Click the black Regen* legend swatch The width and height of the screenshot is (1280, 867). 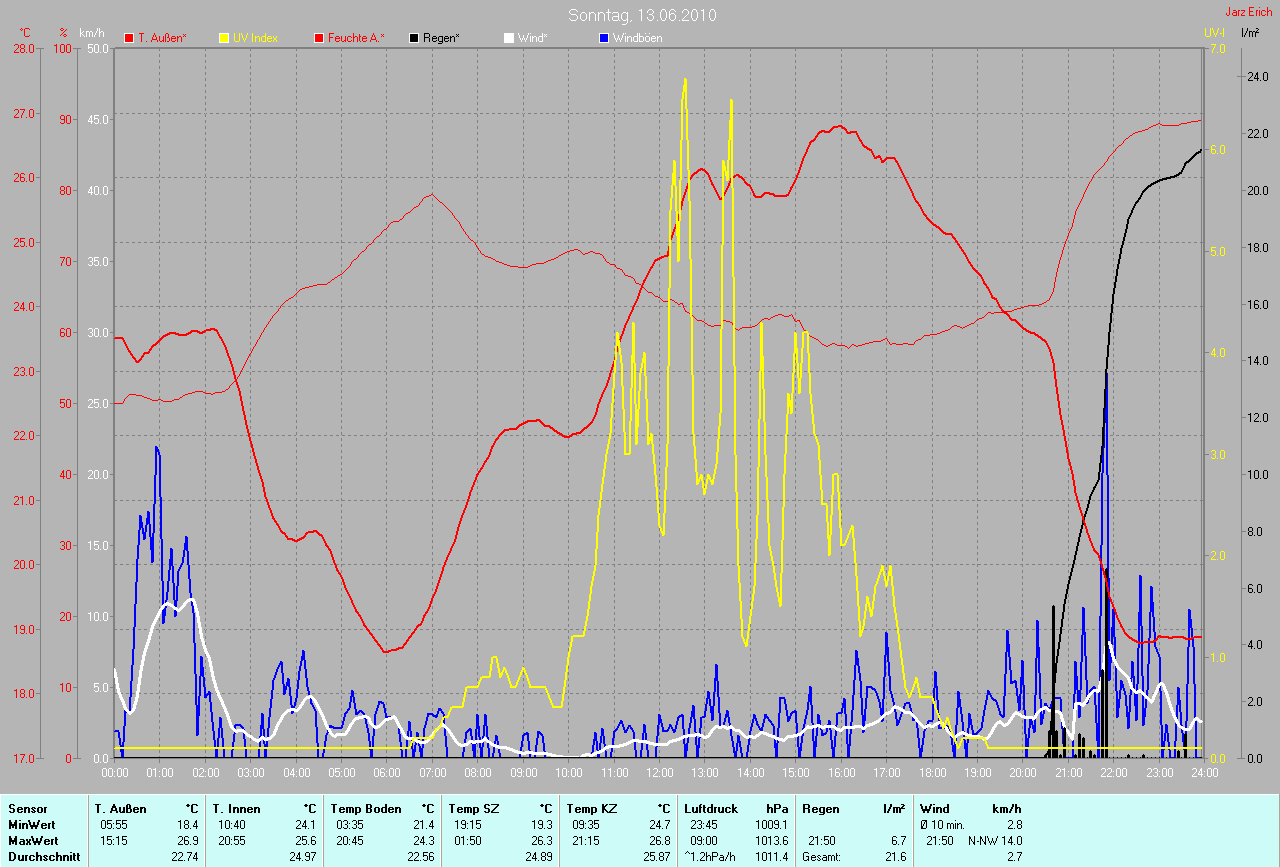click(415, 38)
